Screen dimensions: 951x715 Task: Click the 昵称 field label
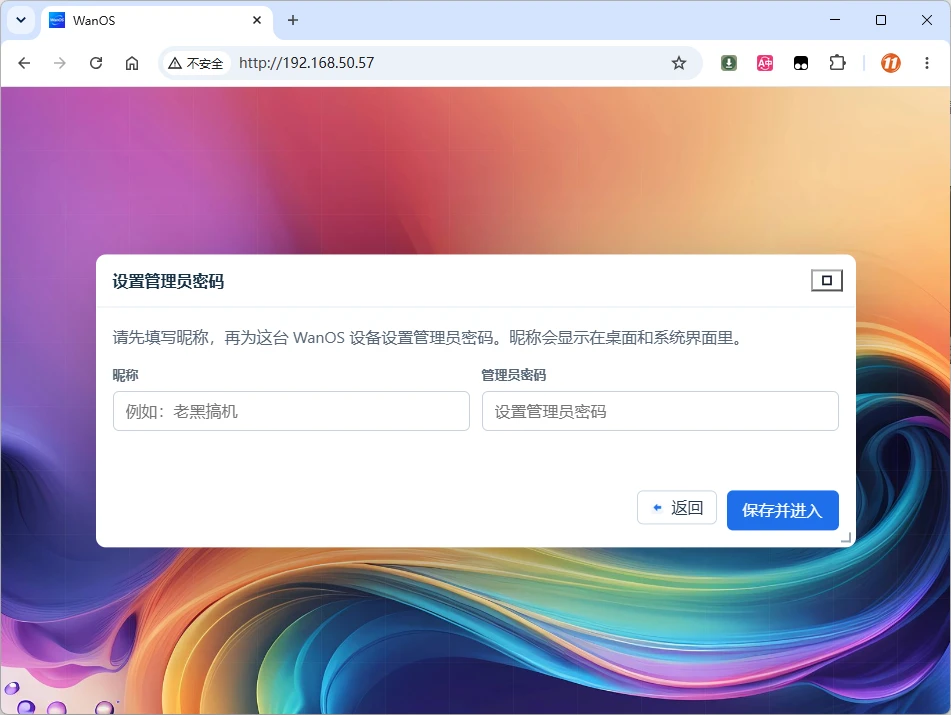pyautogui.click(x=126, y=375)
